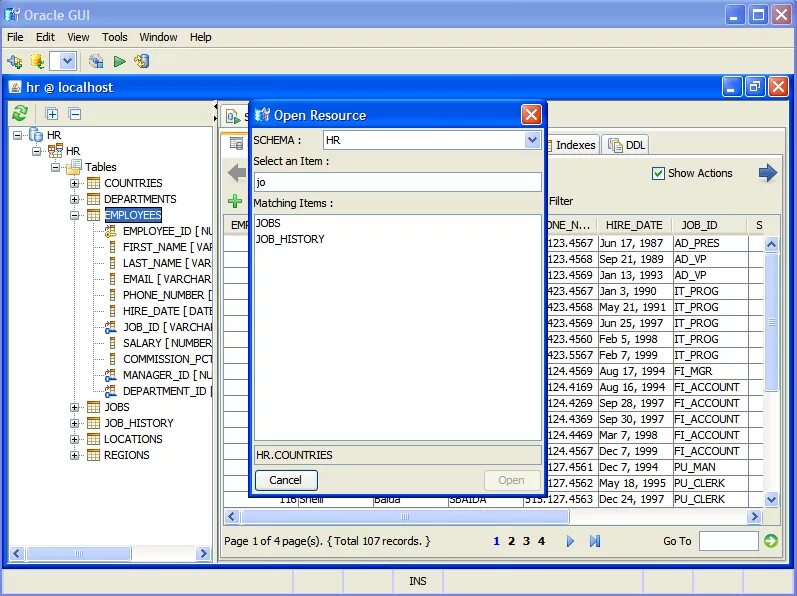Click the JOB_ID foreign key column icon

point(110,327)
